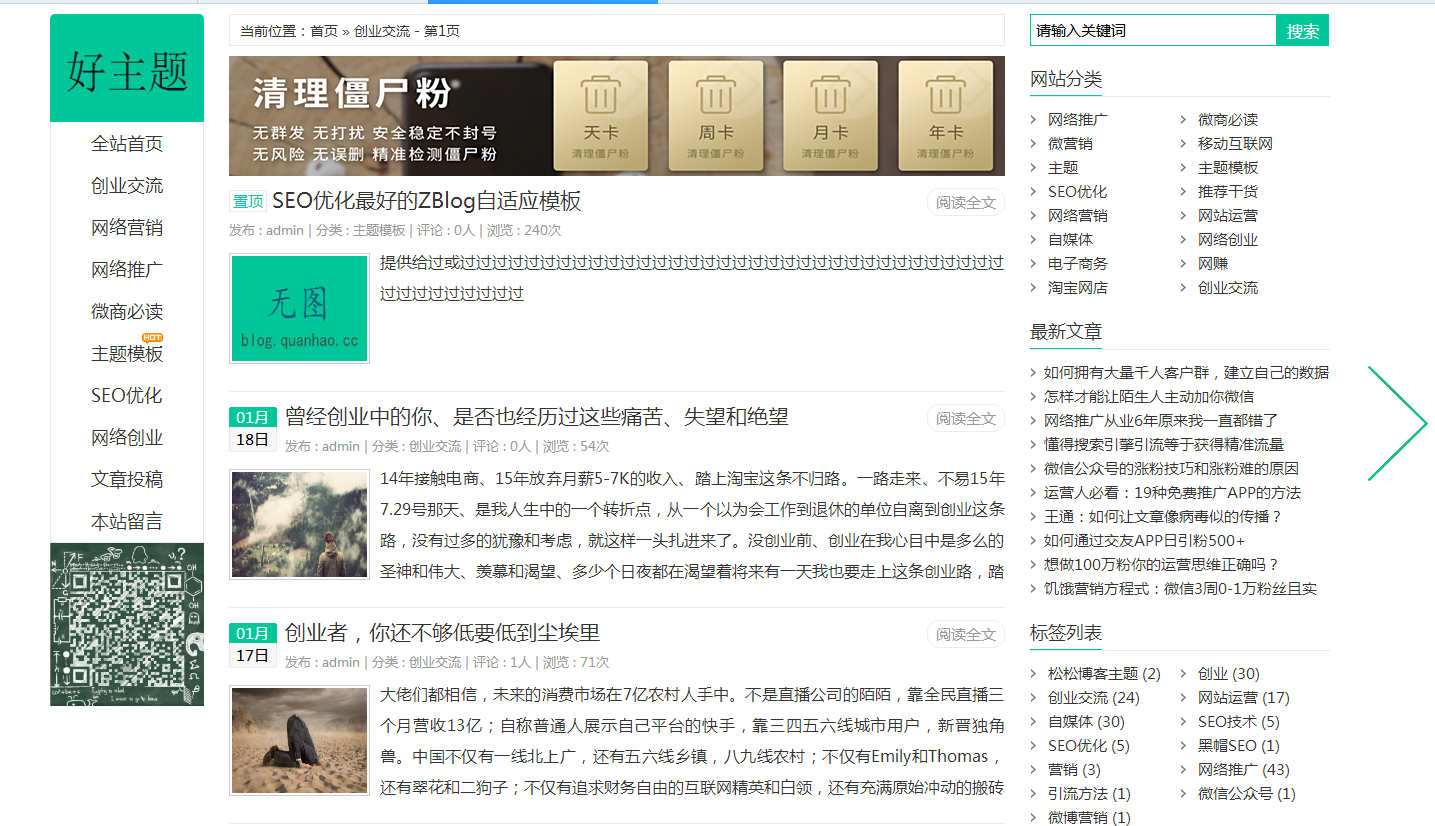The image size is (1435, 826).
Task: Type in the 请输入关键词 search field
Action: 1152,31
